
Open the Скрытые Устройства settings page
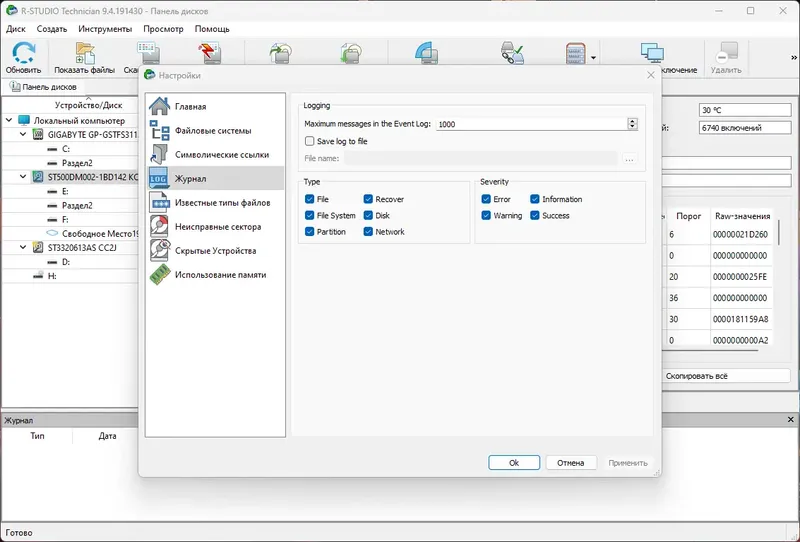[x=215, y=251]
